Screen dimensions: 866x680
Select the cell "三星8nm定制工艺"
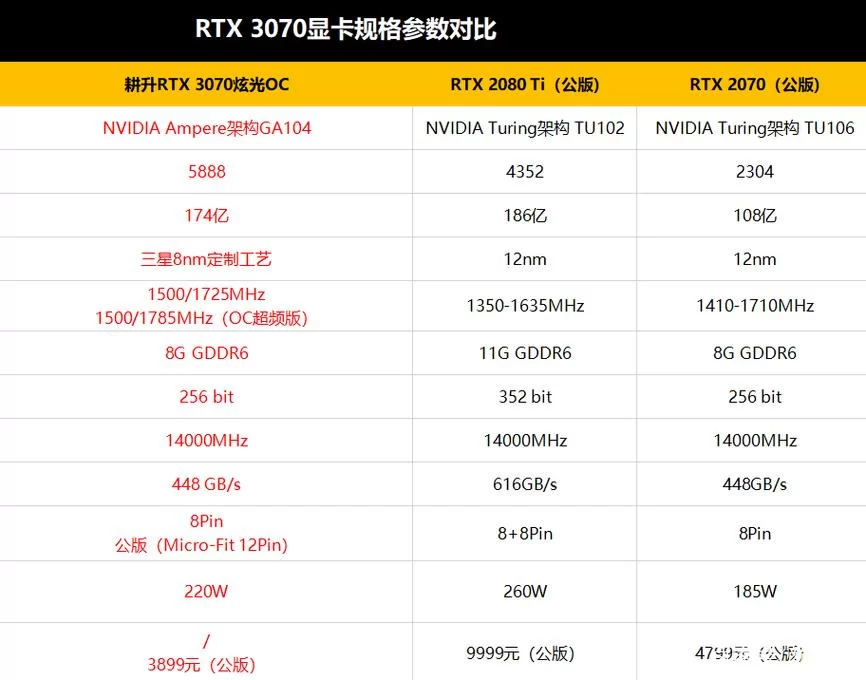(x=207, y=259)
